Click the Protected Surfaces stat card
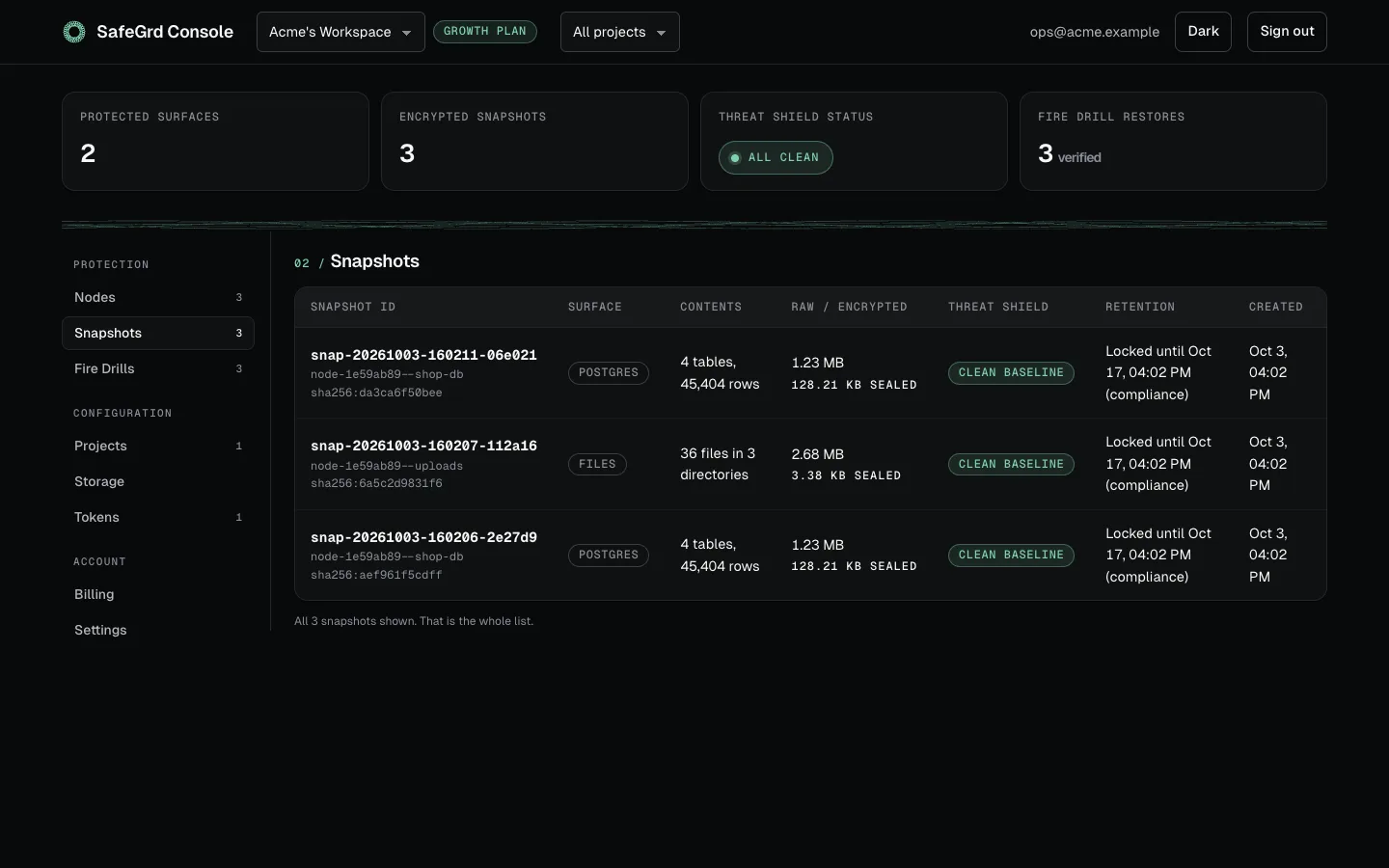This screenshot has height=868, width=1389. click(215, 141)
